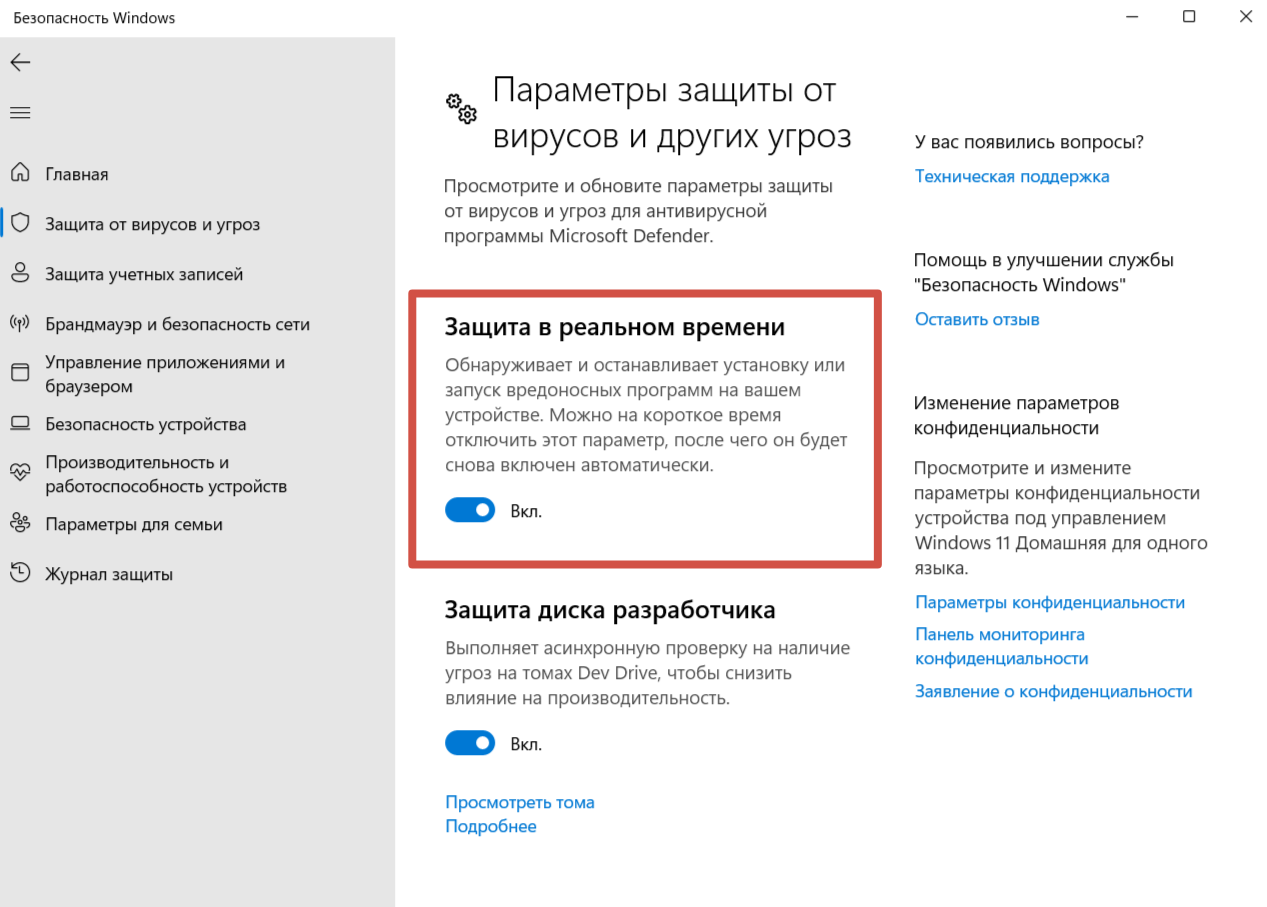Select the Безопасность устройства laptop icon
The height and width of the screenshot is (907, 1267).
click(x=20, y=423)
